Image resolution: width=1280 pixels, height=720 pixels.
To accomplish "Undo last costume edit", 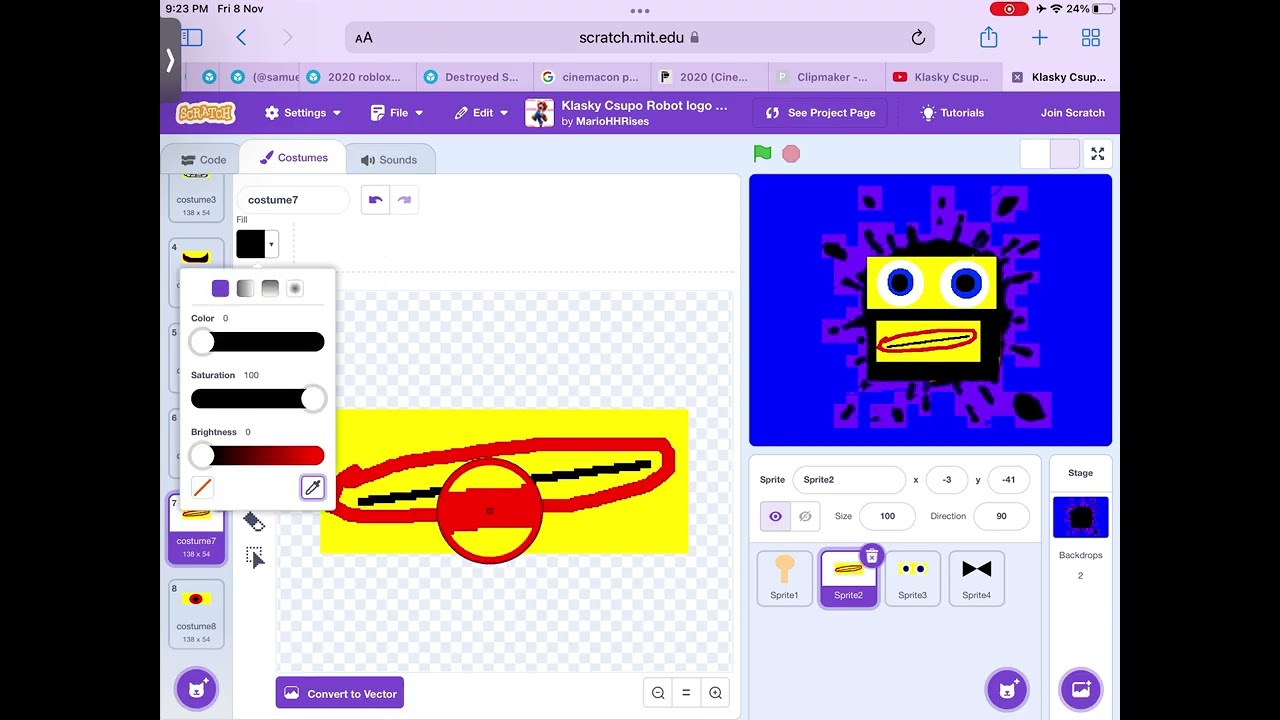I will point(376,200).
